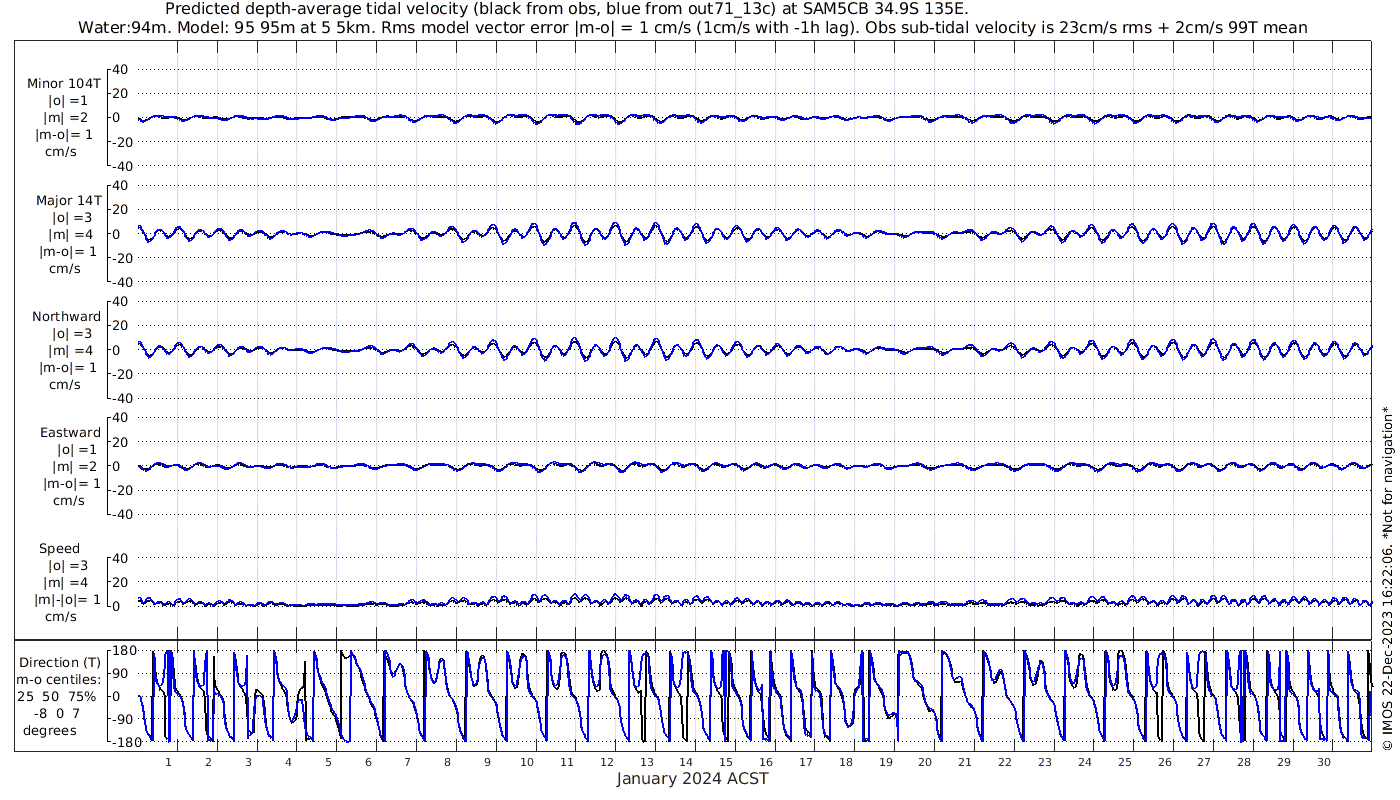The width and height of the screenshot is (1400, 800).
Task: Click the vertical IMOS copyright timestamp text
Action: click(1386, 578)
